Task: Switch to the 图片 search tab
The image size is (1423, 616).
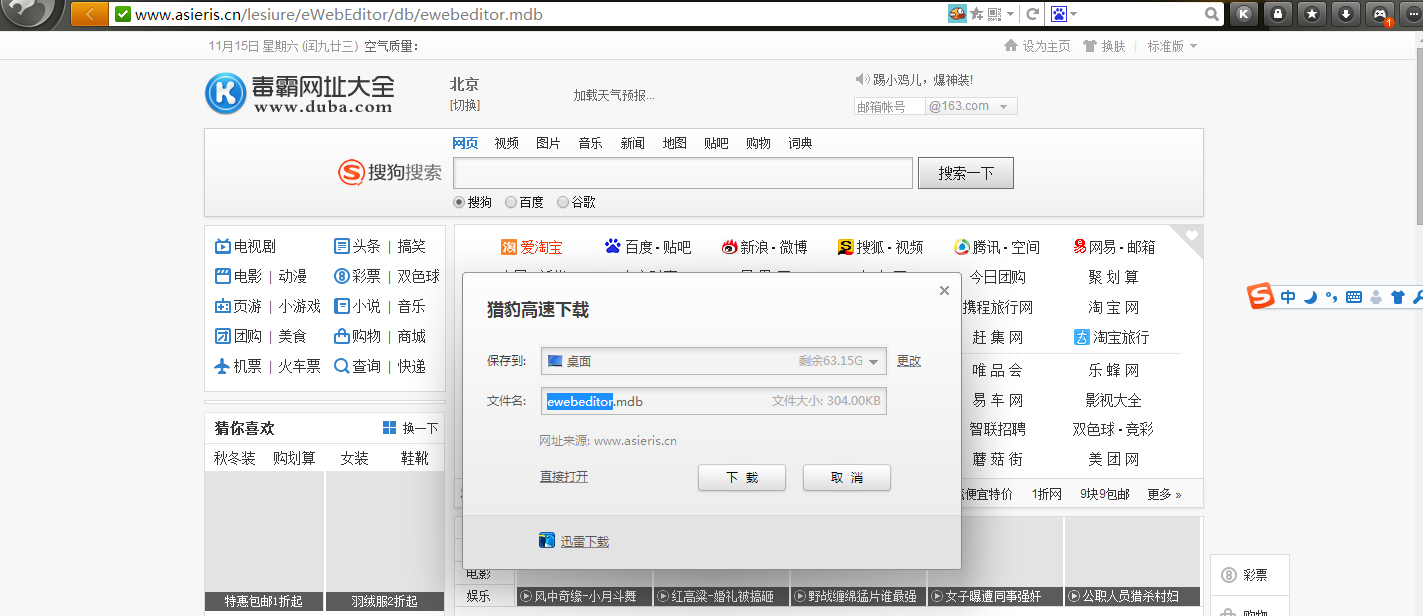Action: tap(548, 143)
